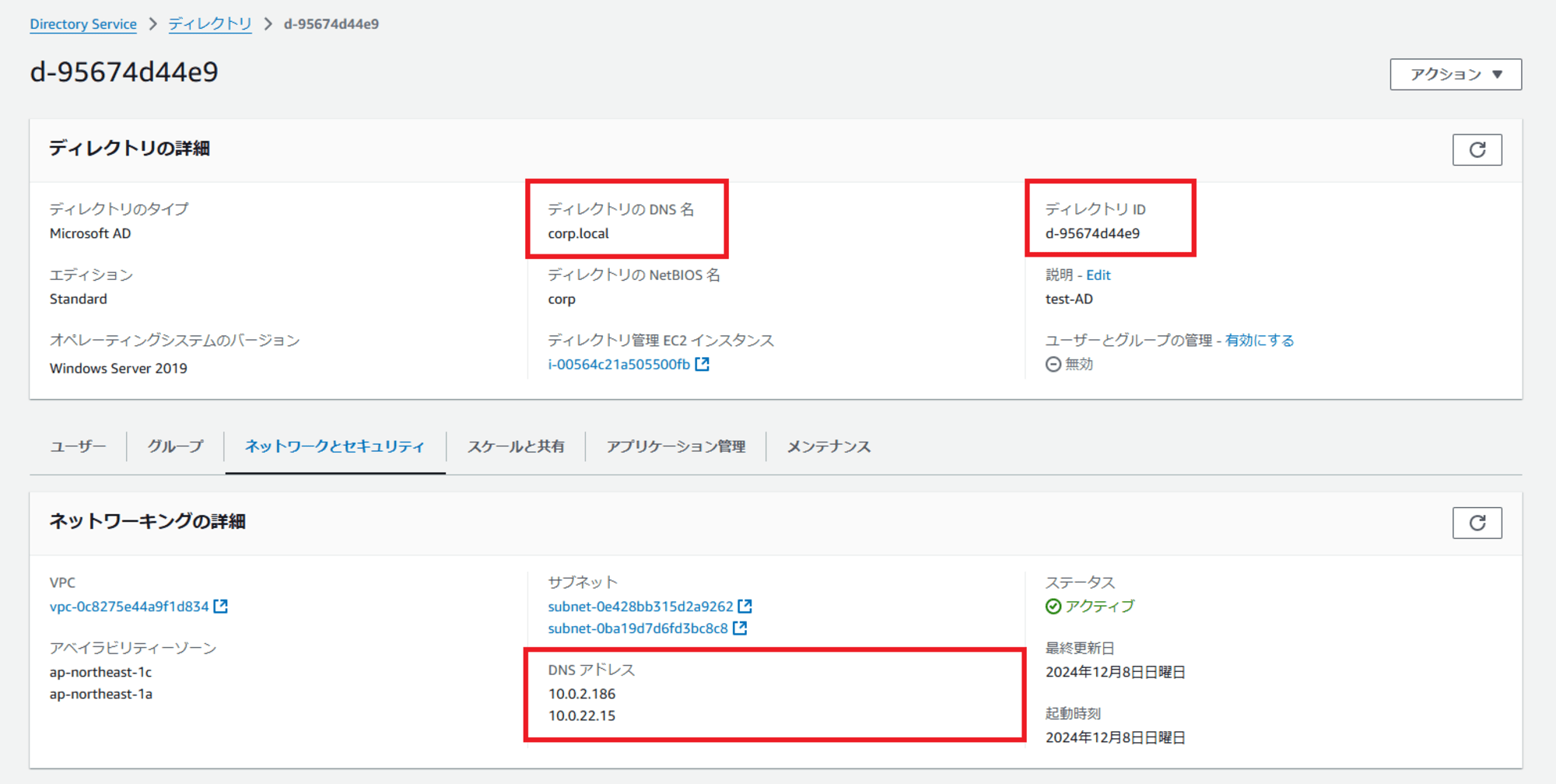Click description value test-AD
The width and height of the screenshot is (1556, 784).
(1069, 299)
